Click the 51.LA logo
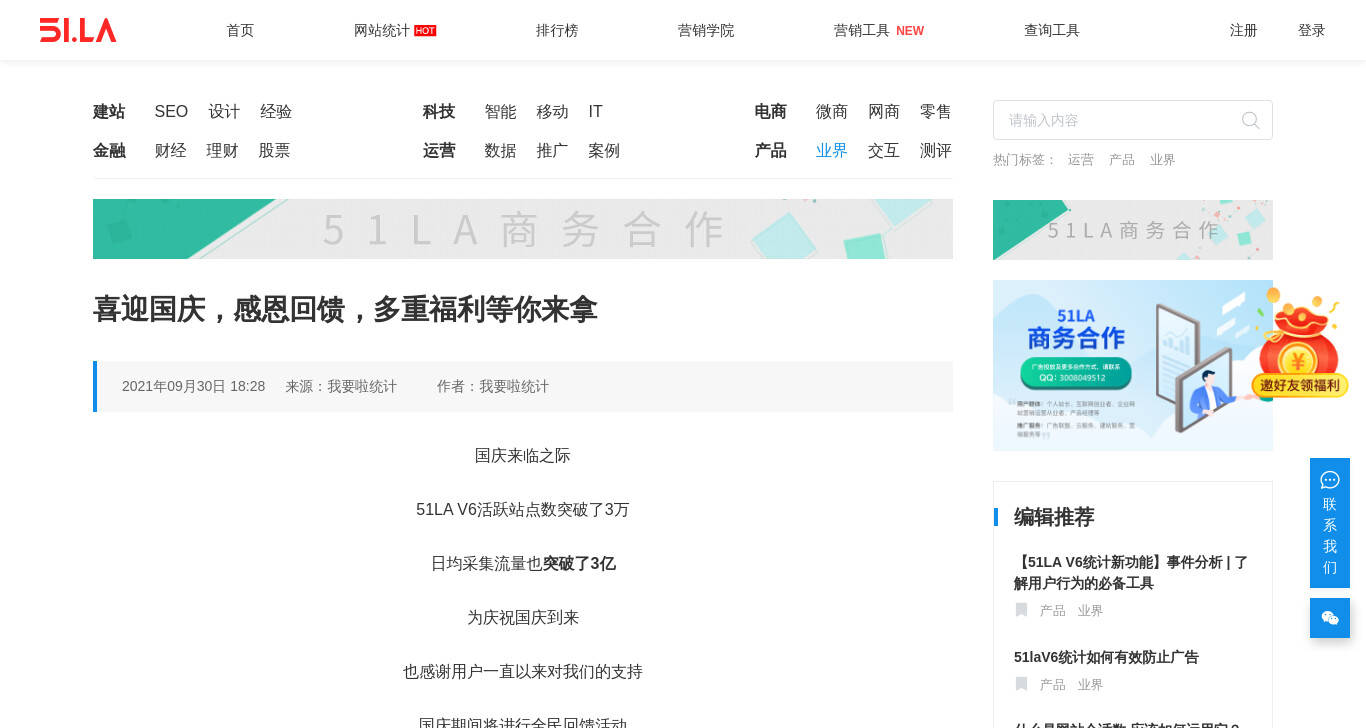 pos(78,30)
